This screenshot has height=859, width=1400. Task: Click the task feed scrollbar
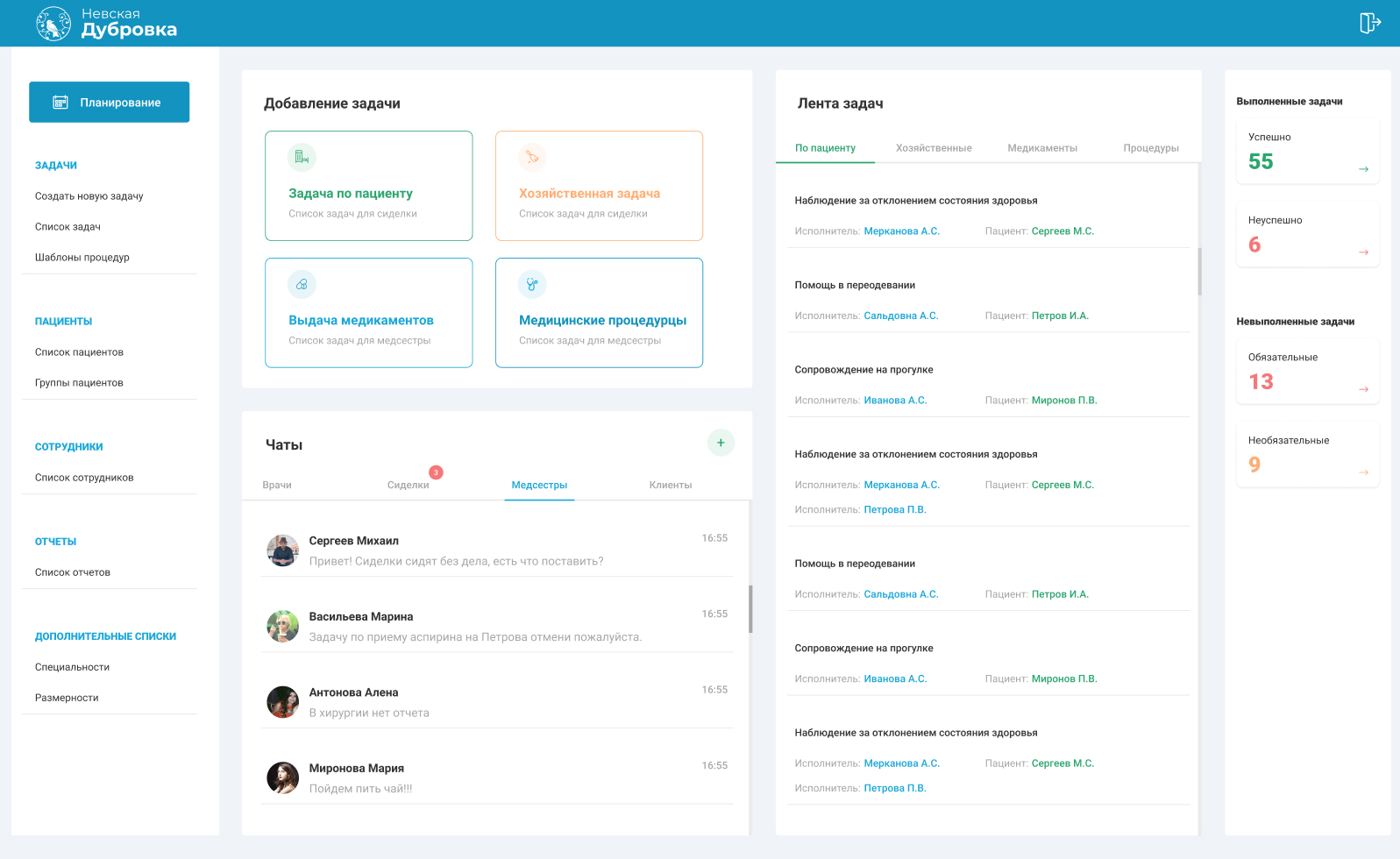1199,272
